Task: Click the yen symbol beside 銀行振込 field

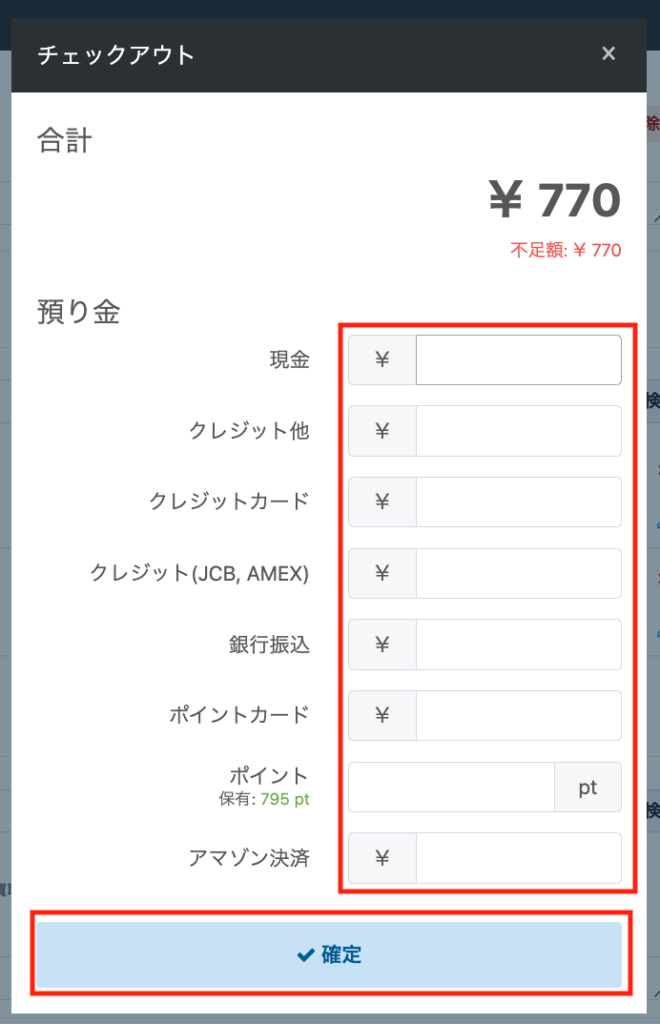Action: coord(382,644)
